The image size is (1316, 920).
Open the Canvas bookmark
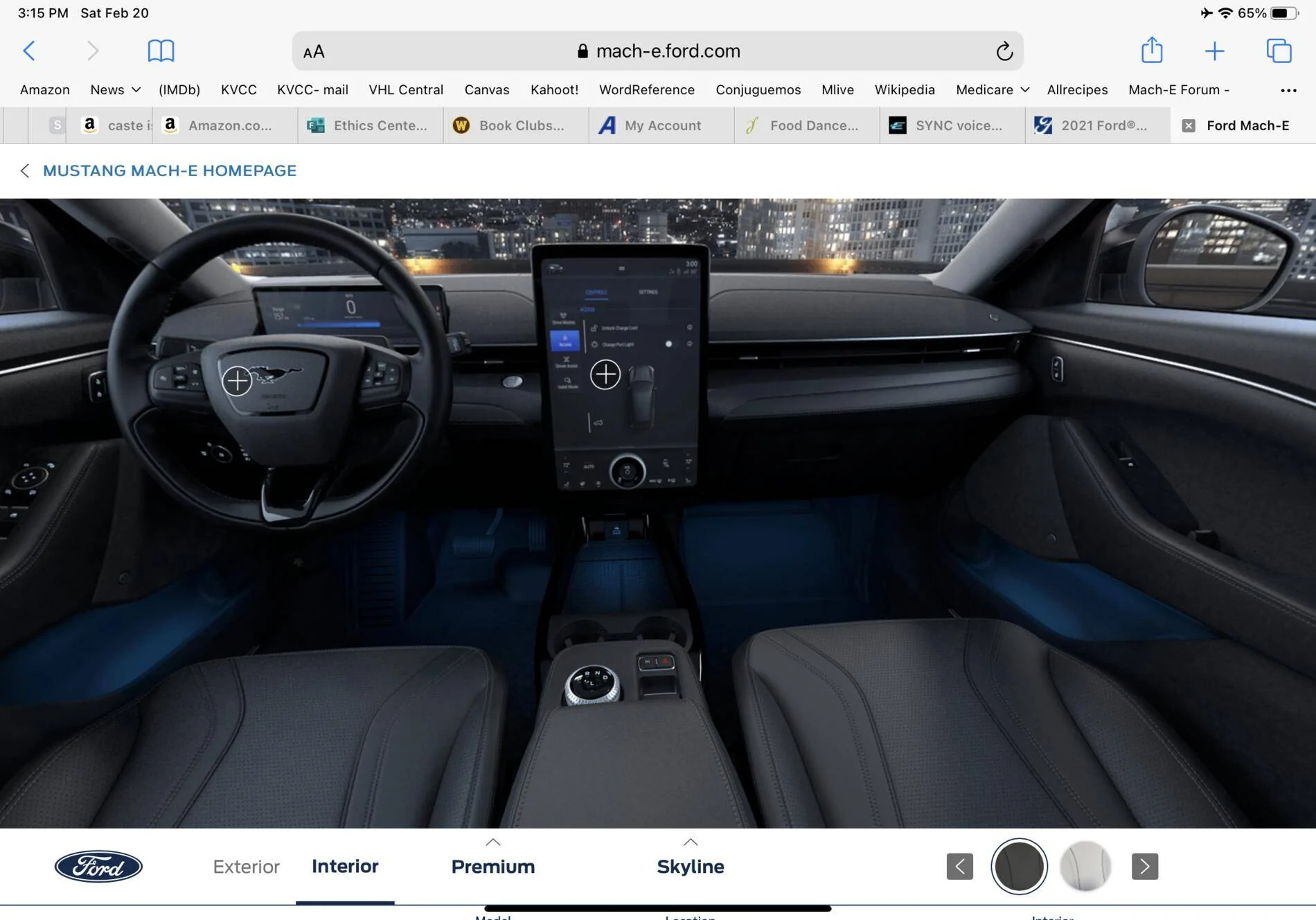(x=486, y=90)
